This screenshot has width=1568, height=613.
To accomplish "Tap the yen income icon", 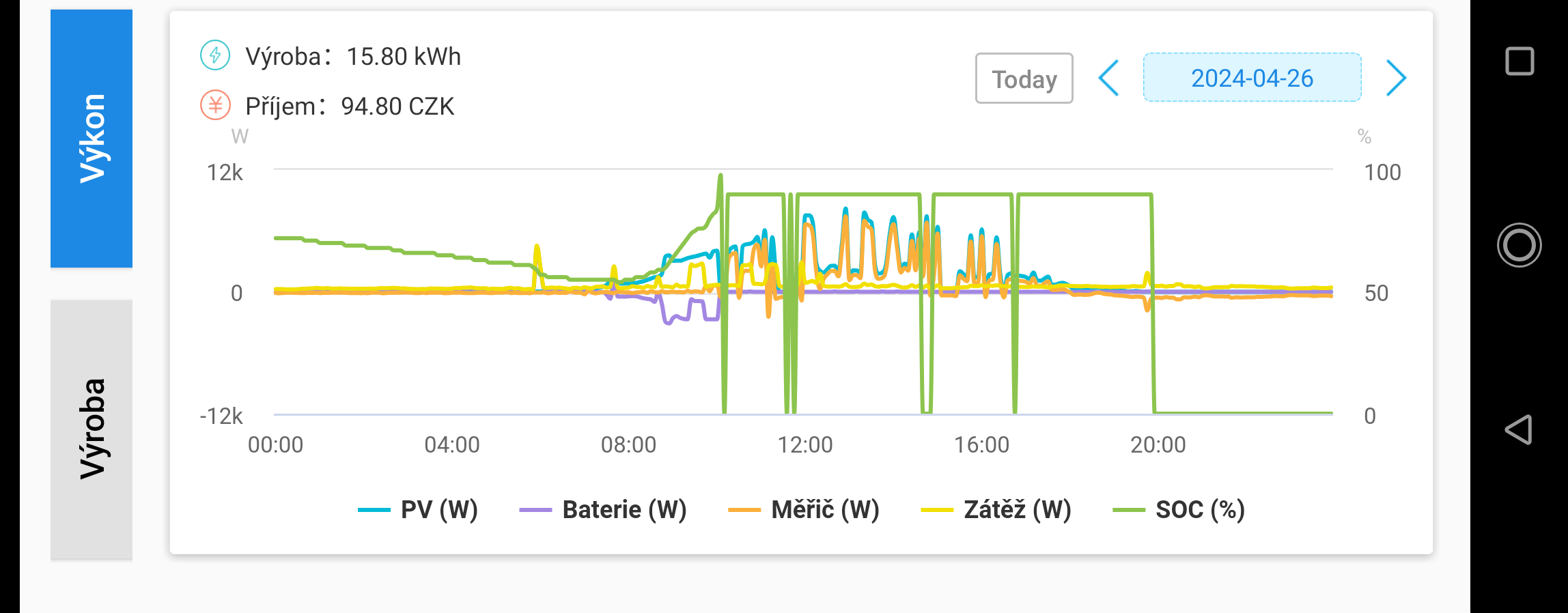I will click(215, 105).
